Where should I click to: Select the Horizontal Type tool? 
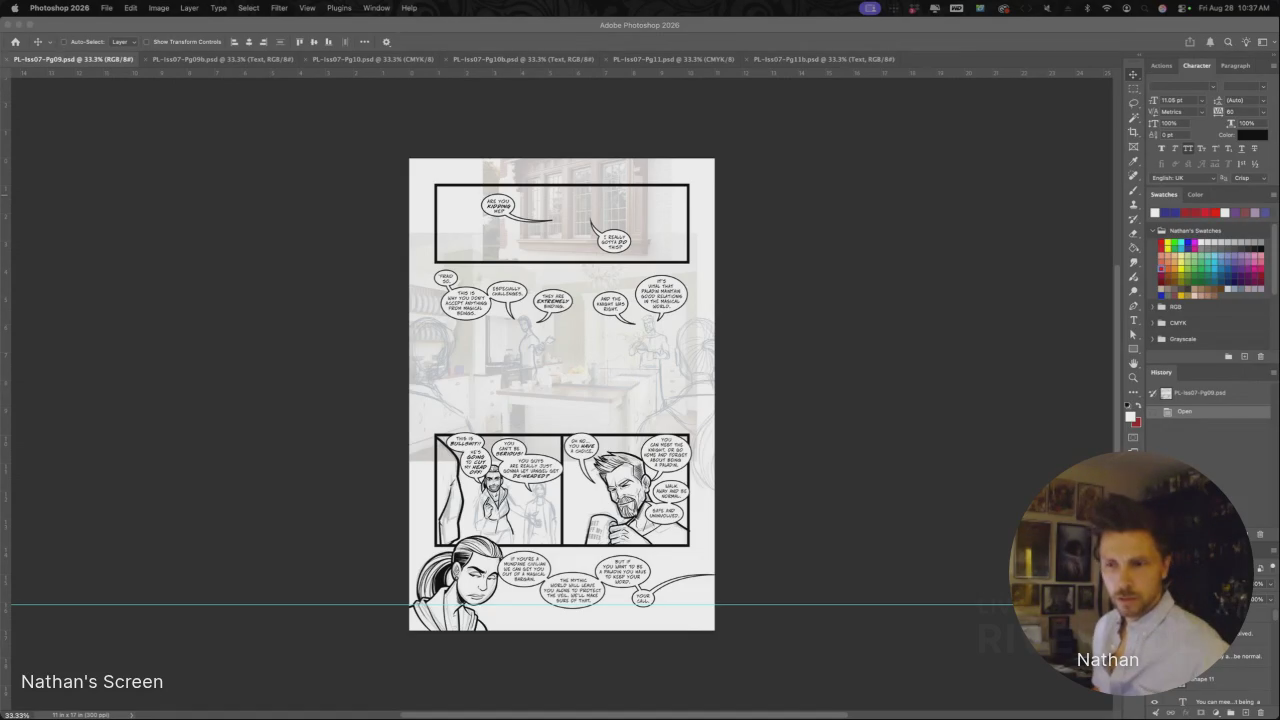pyautogui.click(x=1133, y=320)
